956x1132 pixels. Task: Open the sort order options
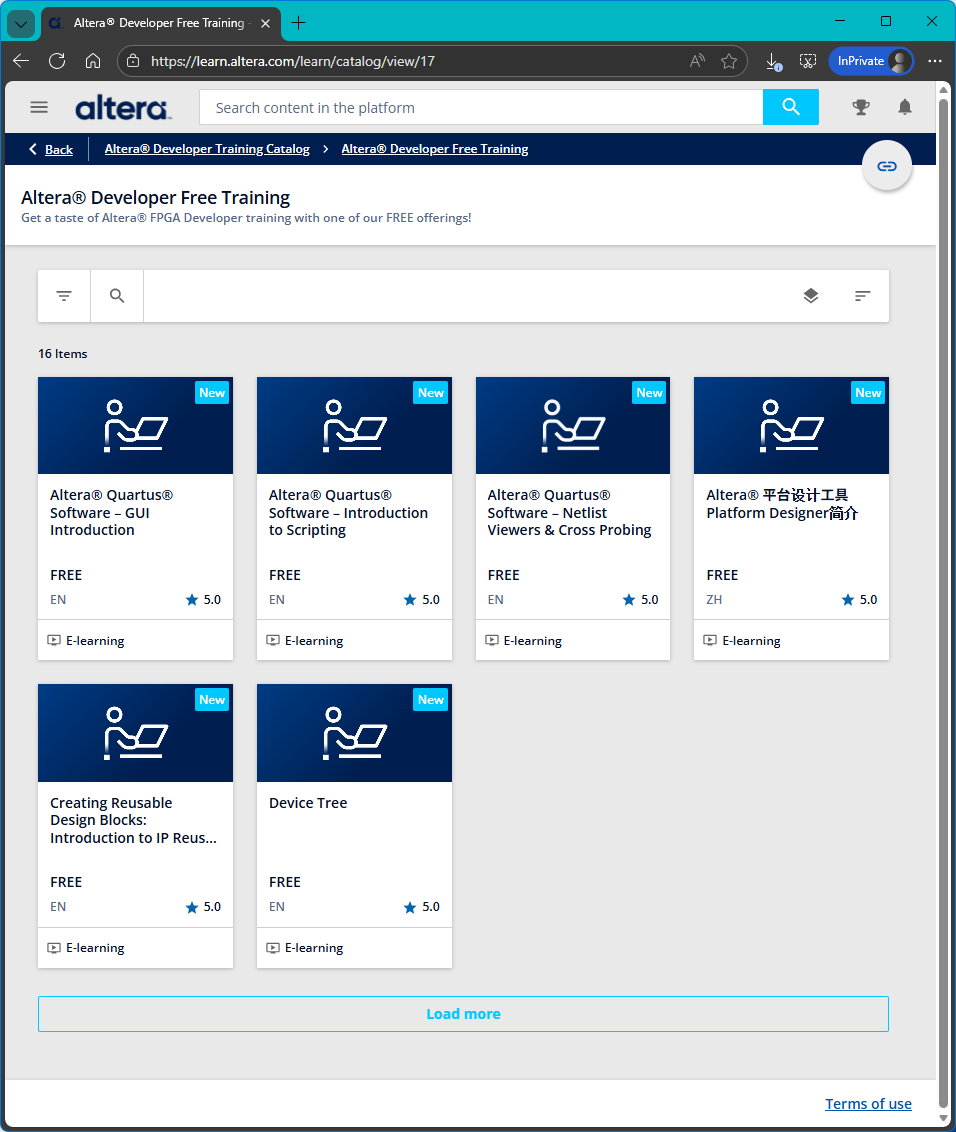(x=862, y=296)
